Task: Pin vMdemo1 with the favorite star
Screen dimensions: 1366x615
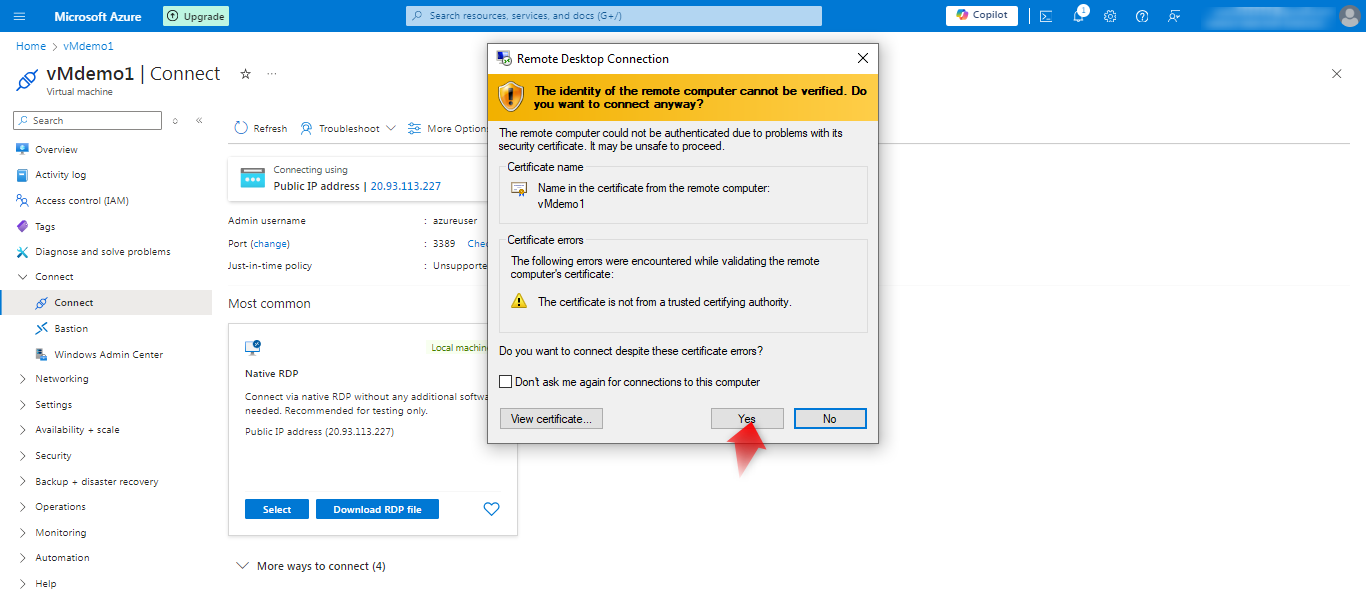Action: tap(245, 74)
